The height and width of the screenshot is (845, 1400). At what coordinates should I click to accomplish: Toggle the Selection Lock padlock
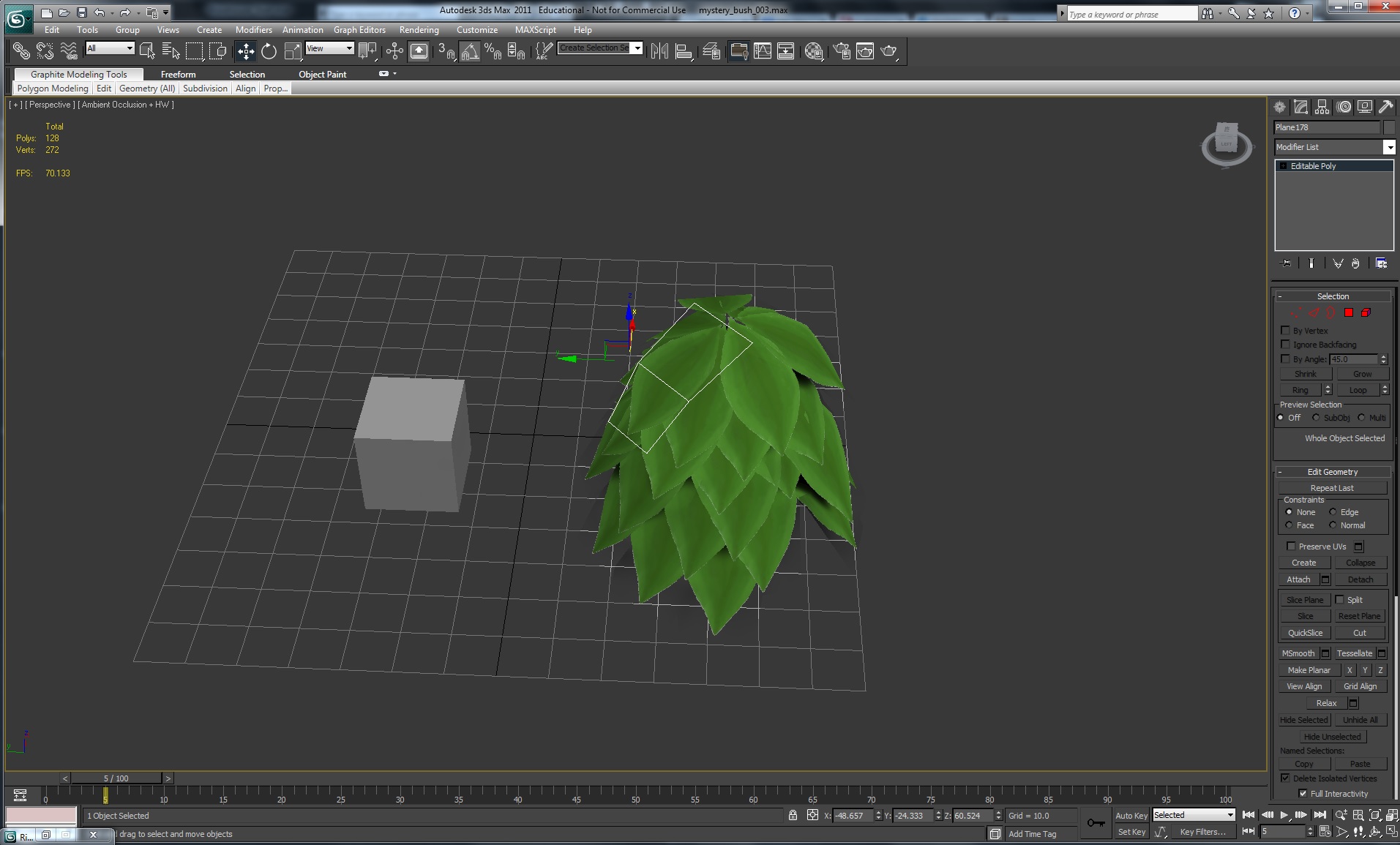(793, 815)
